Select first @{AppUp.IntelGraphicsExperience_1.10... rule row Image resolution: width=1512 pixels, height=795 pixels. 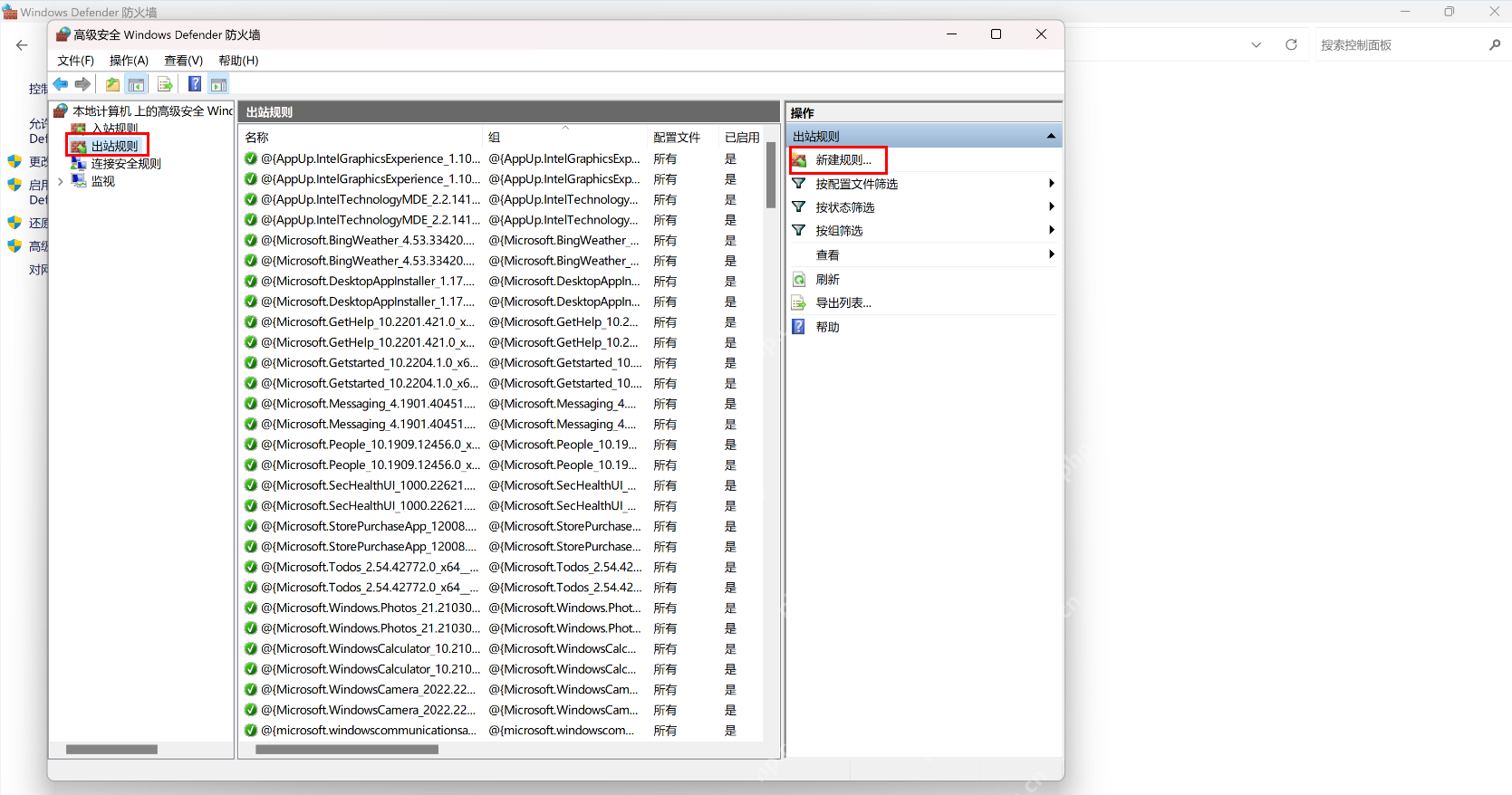[502, 158]
